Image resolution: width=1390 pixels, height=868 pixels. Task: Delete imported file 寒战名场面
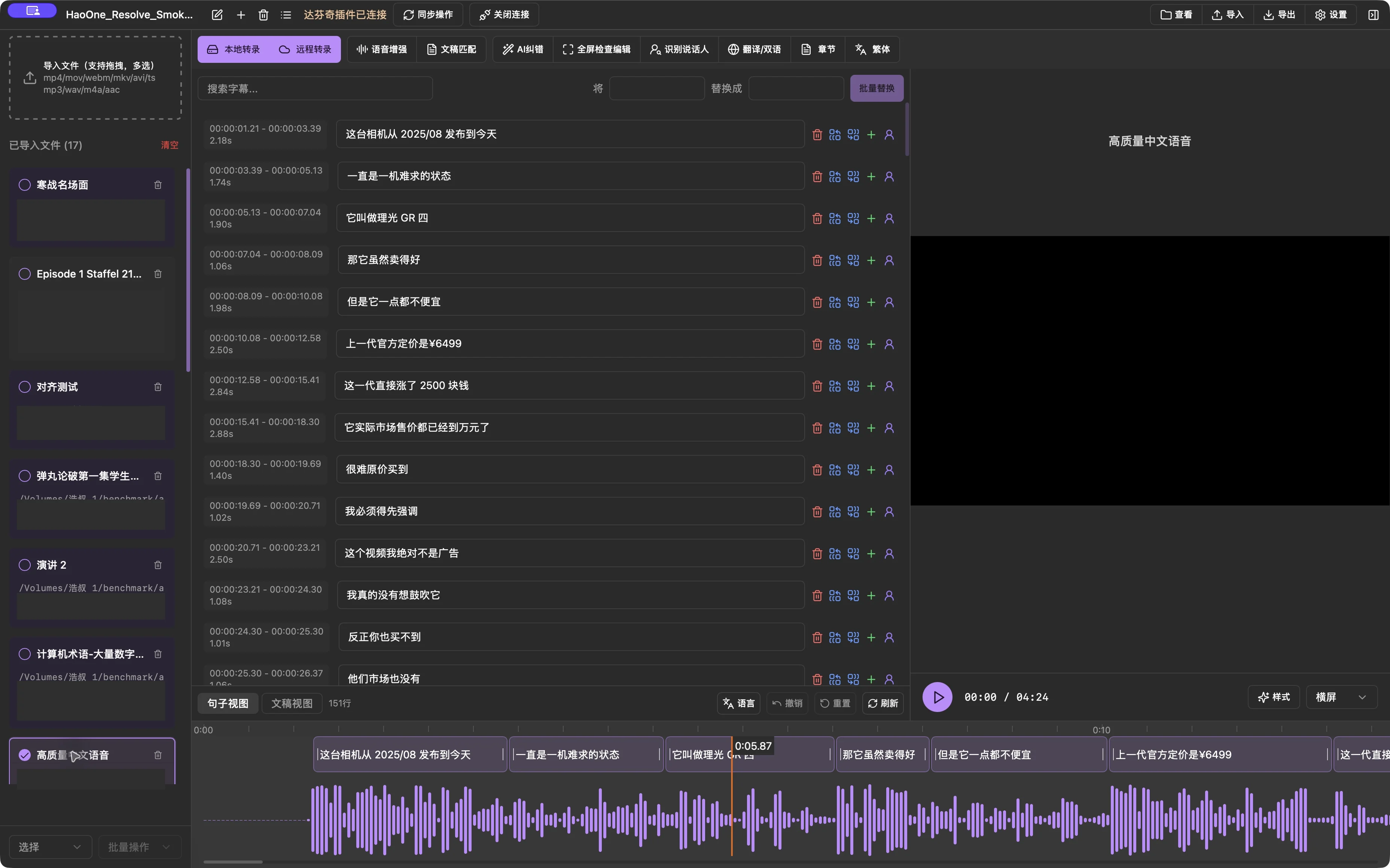(158, 185)
